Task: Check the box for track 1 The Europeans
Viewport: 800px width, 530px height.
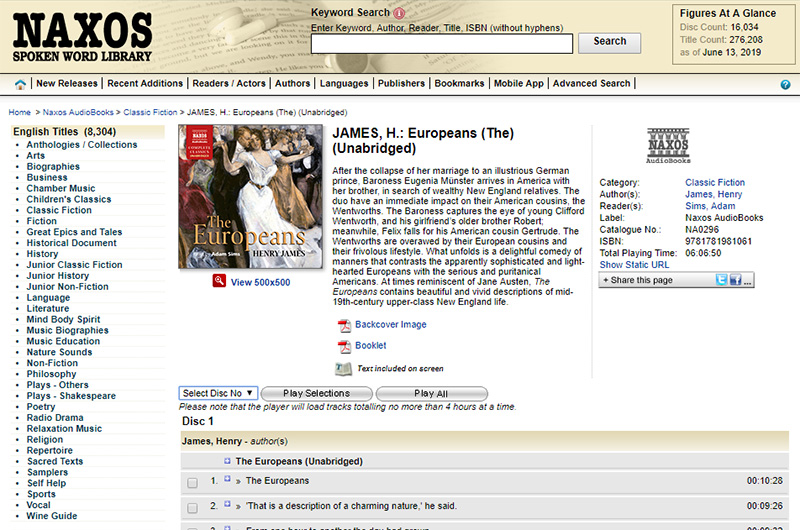Action: tap(193, 482)
